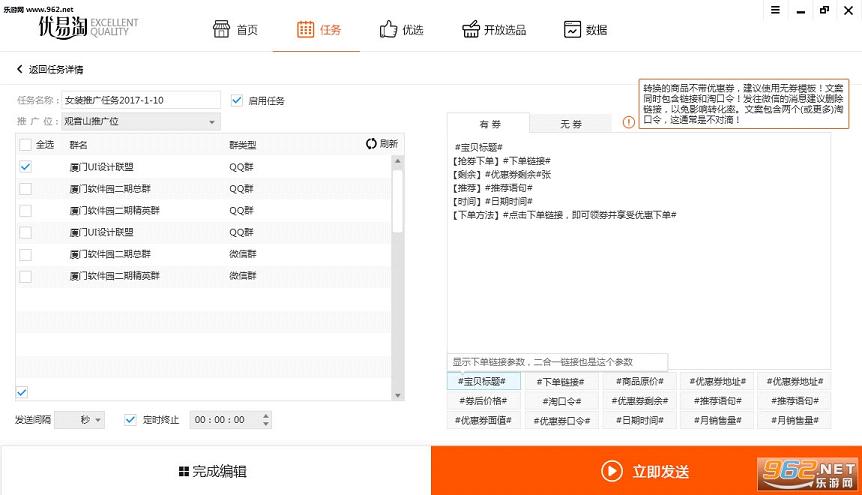Check 厦门软件园二期精英群 微信群 checkbox
This screenshot has width=862, height=495.
[25, 276]
